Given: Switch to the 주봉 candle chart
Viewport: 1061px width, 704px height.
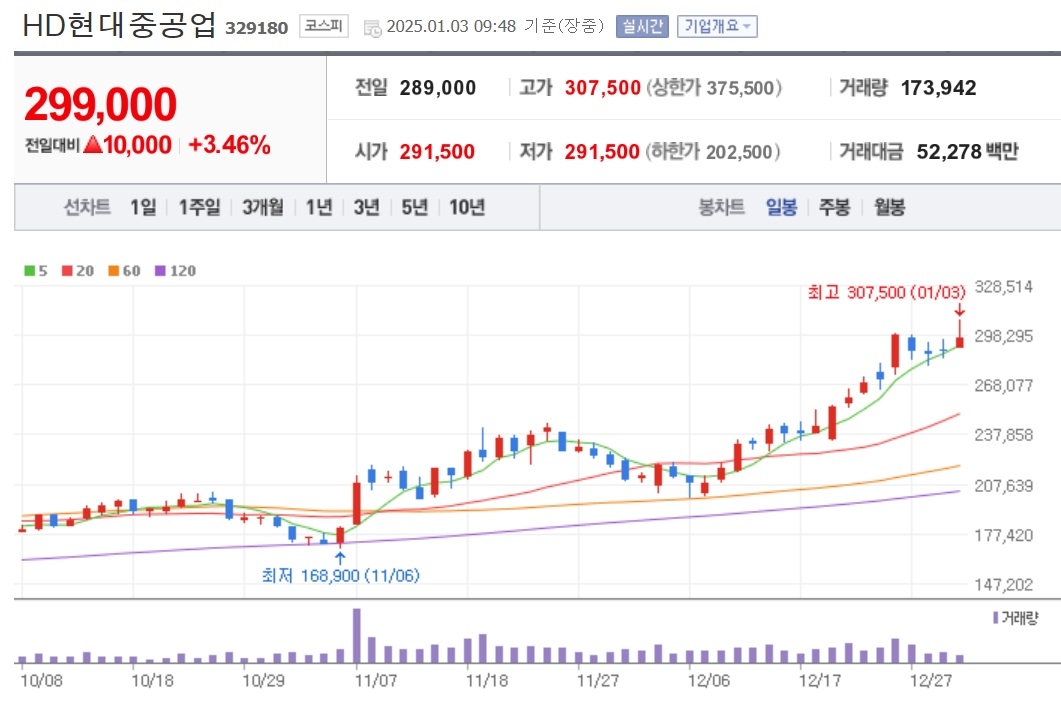Looking at the screenshot, I should point(834,207).
